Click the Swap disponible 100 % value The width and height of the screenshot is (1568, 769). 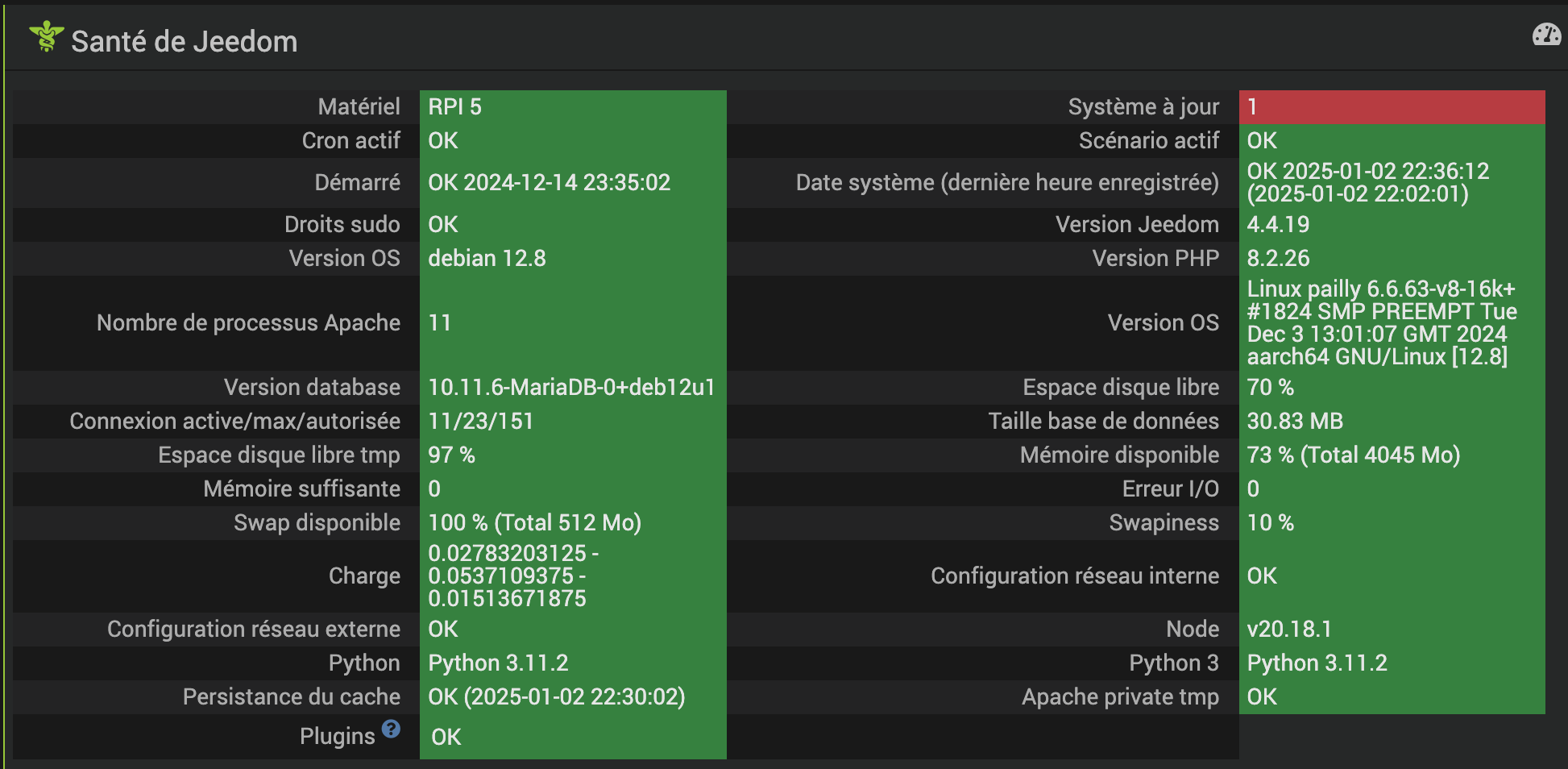coord(534,522)
